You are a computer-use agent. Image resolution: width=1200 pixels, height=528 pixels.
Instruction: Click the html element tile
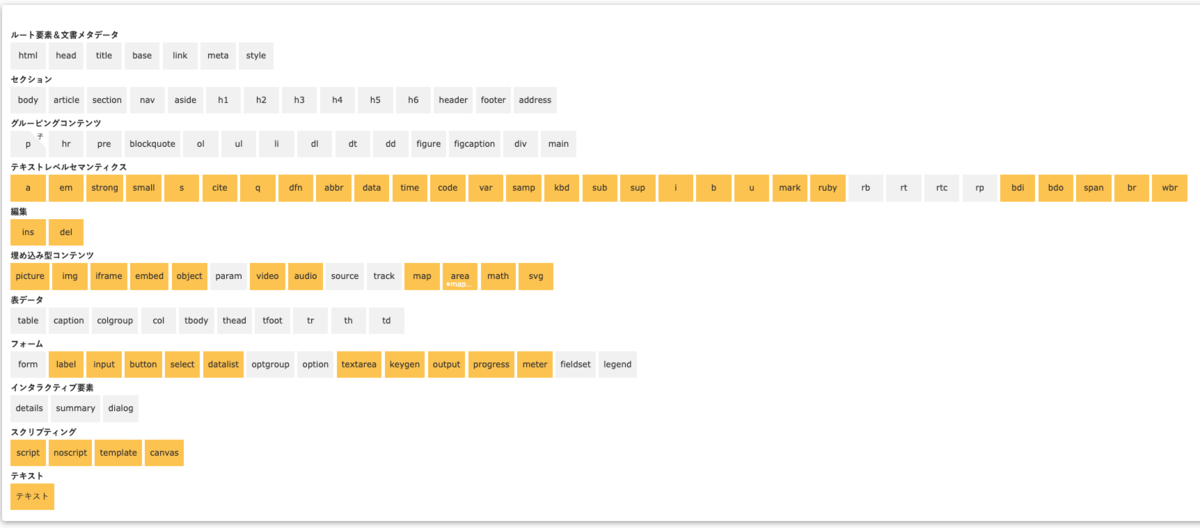[x=28, y=56]
